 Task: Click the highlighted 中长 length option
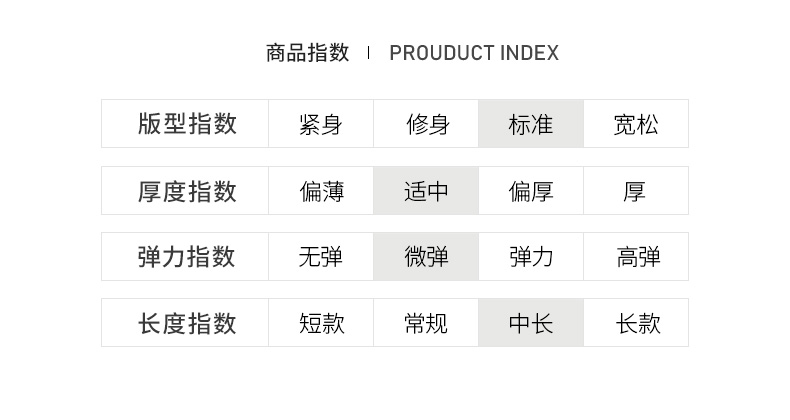pyautogui.click(x=531, y=323)
